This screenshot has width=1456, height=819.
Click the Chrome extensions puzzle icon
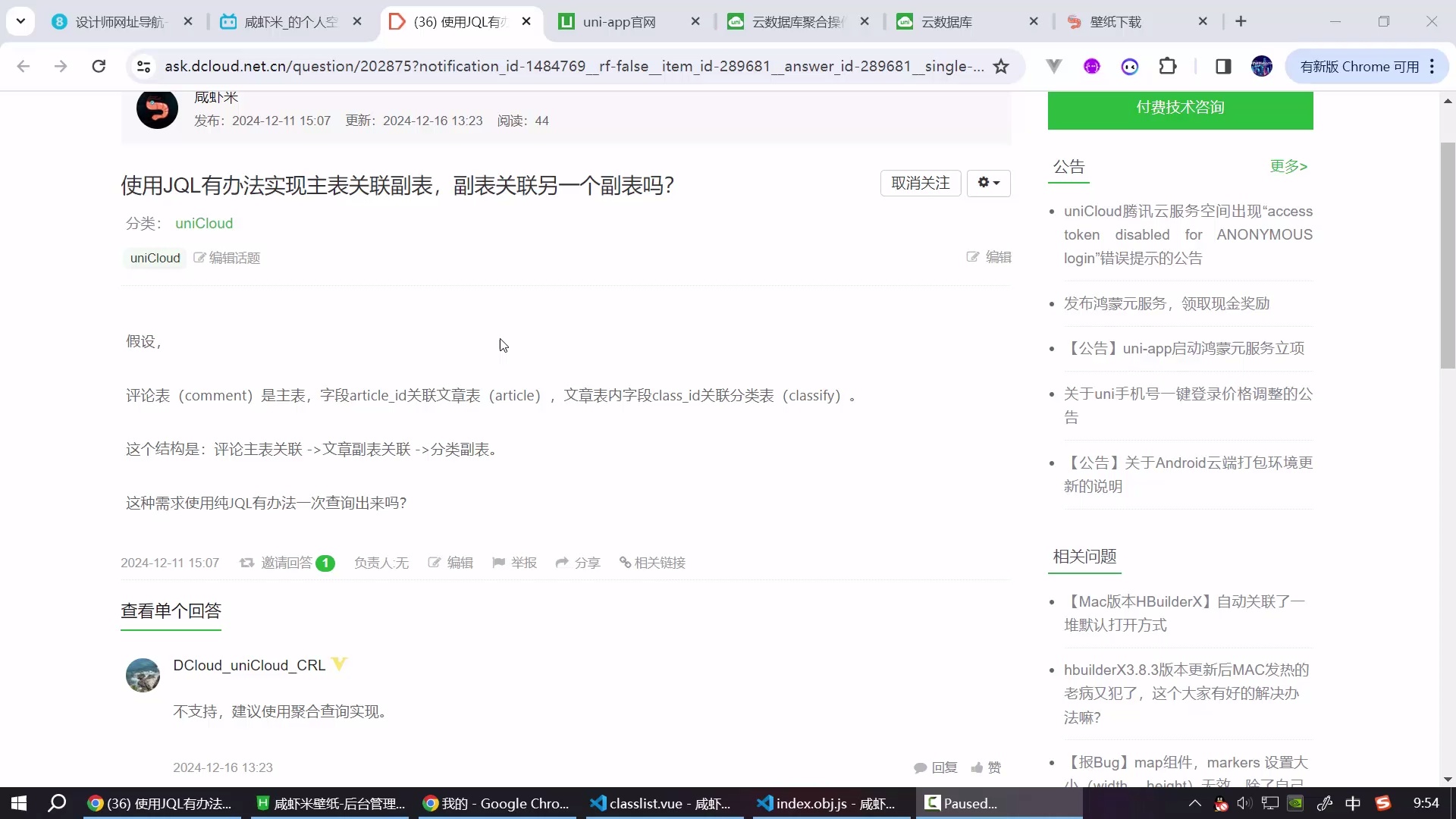pos(1168,67)
